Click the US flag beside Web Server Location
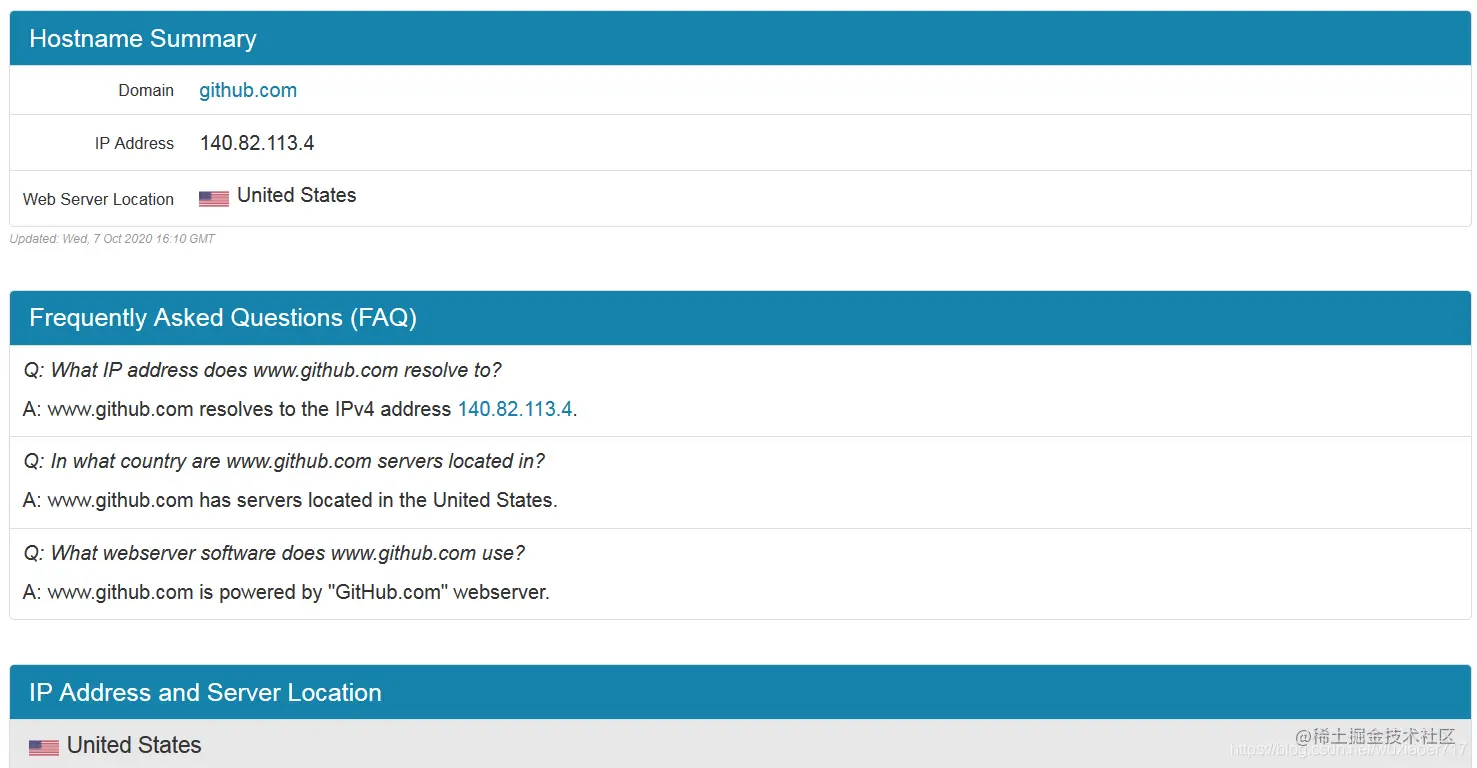 [214, 198]
